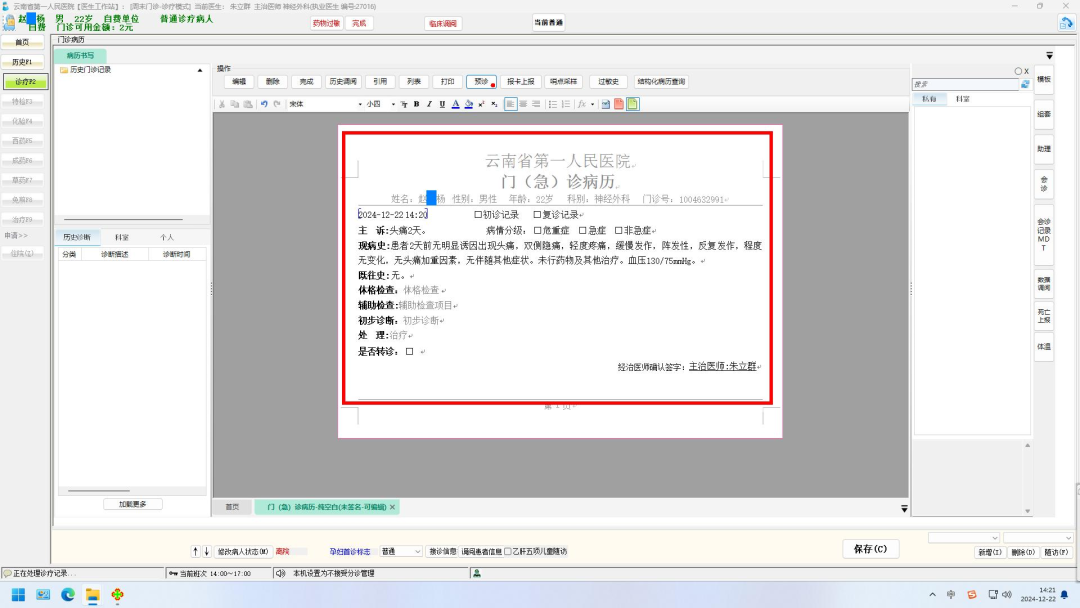Click the top-right corner blue home icon
The width and height of the screenshot is (1080, 608).
tap(1066, 23)
